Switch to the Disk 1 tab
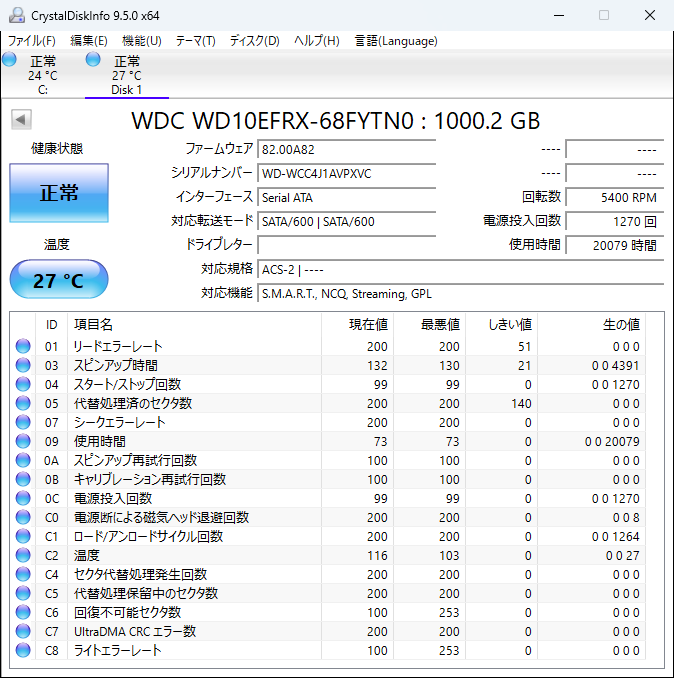 click(126, 75)
